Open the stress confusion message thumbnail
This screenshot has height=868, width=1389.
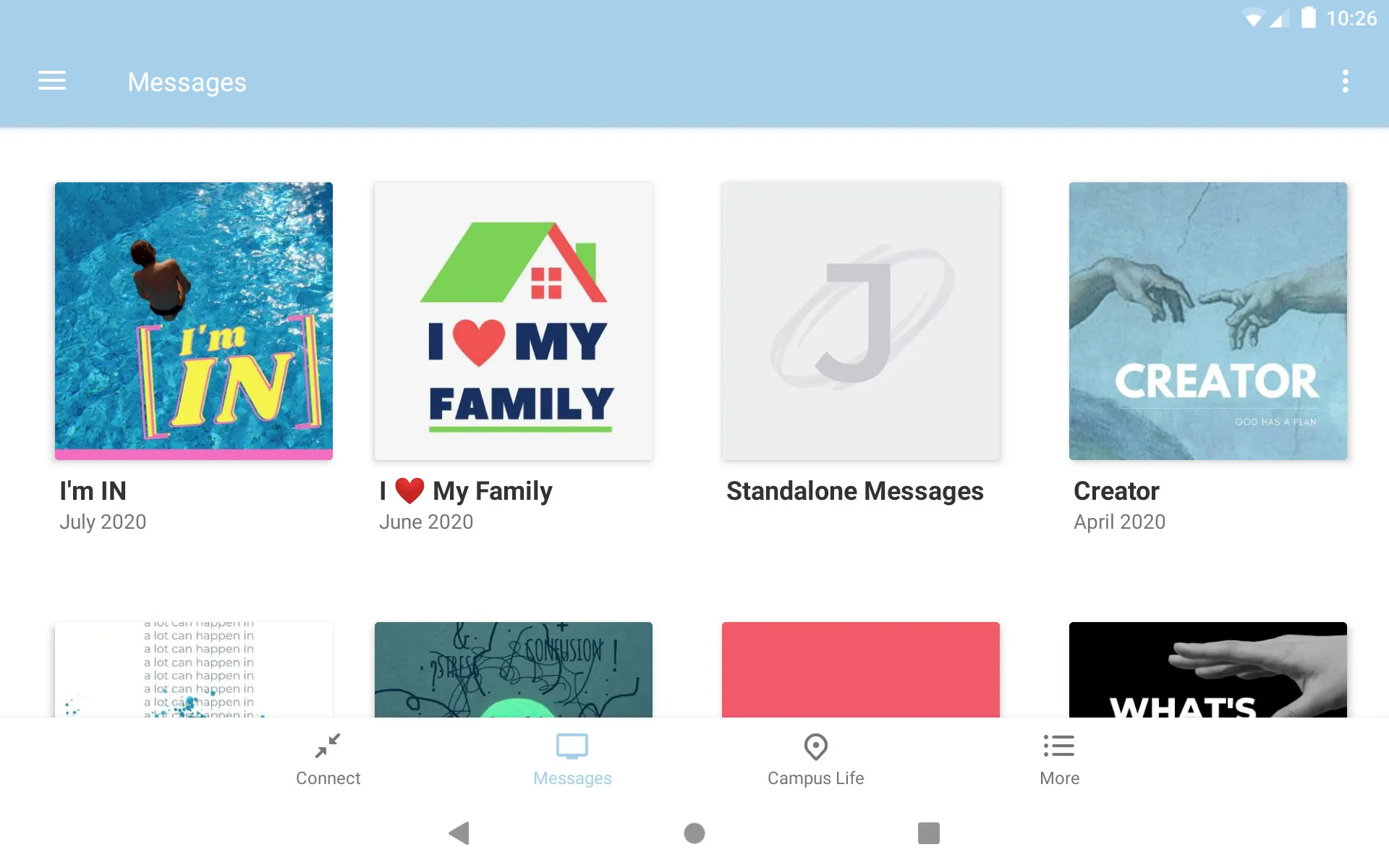(513, 670)
